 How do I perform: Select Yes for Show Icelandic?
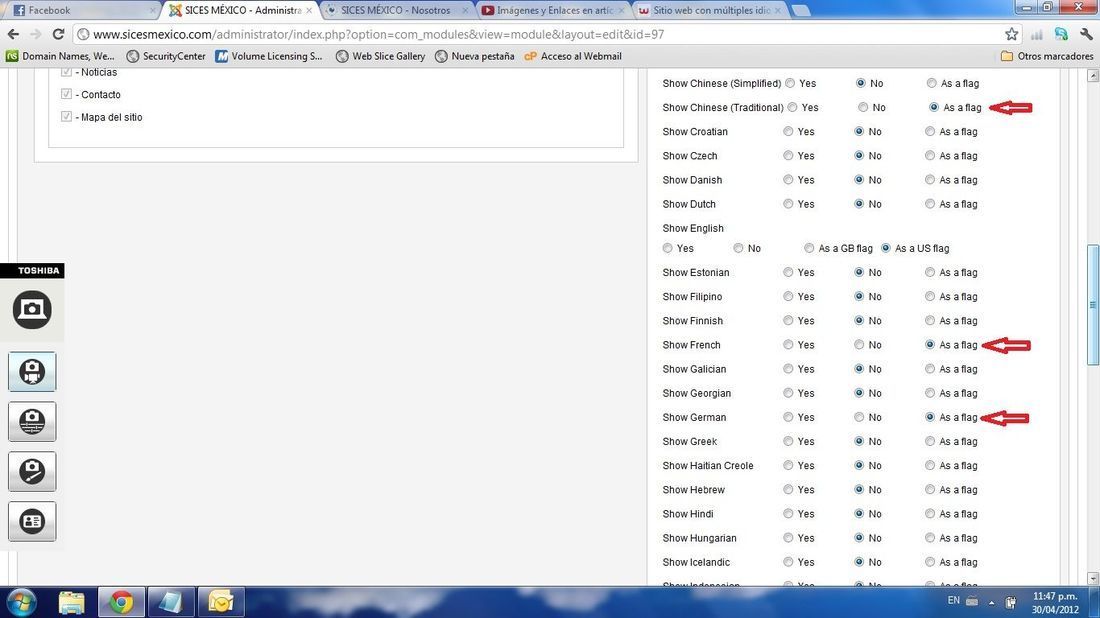click(788, 562)
